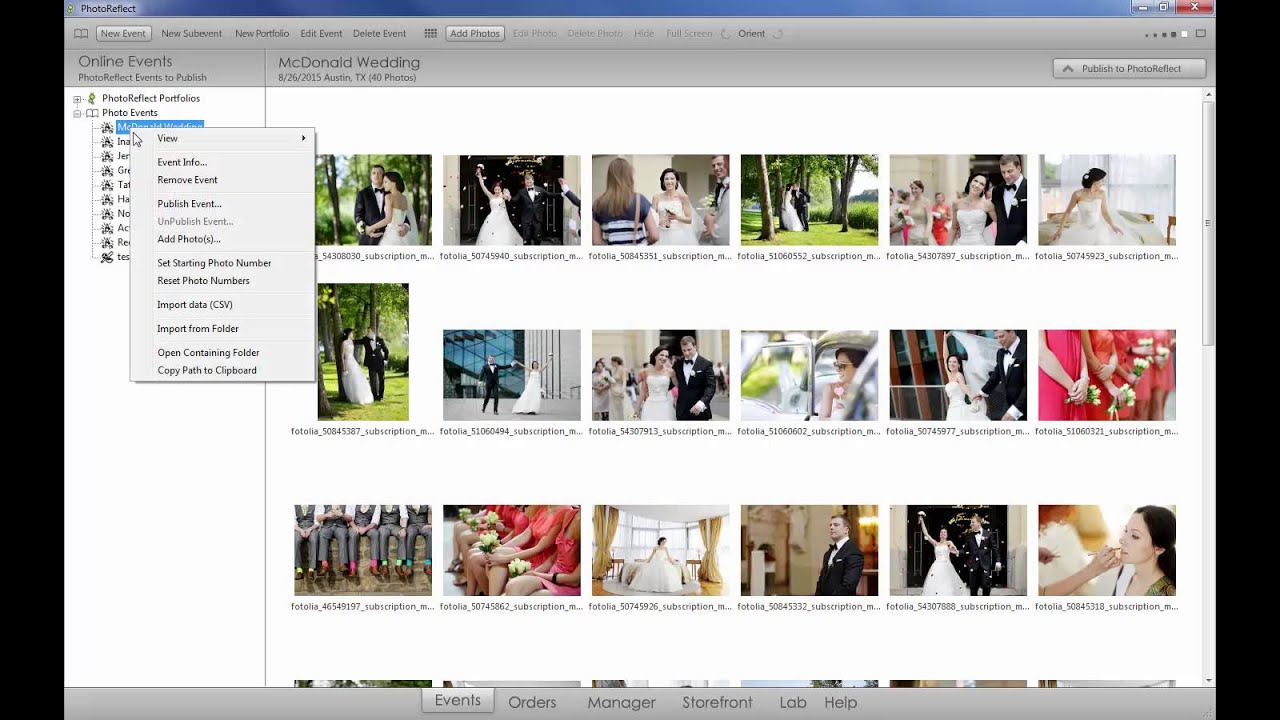Open the Storefront tab
1280x720 pixels.
(x=717, y=702)
